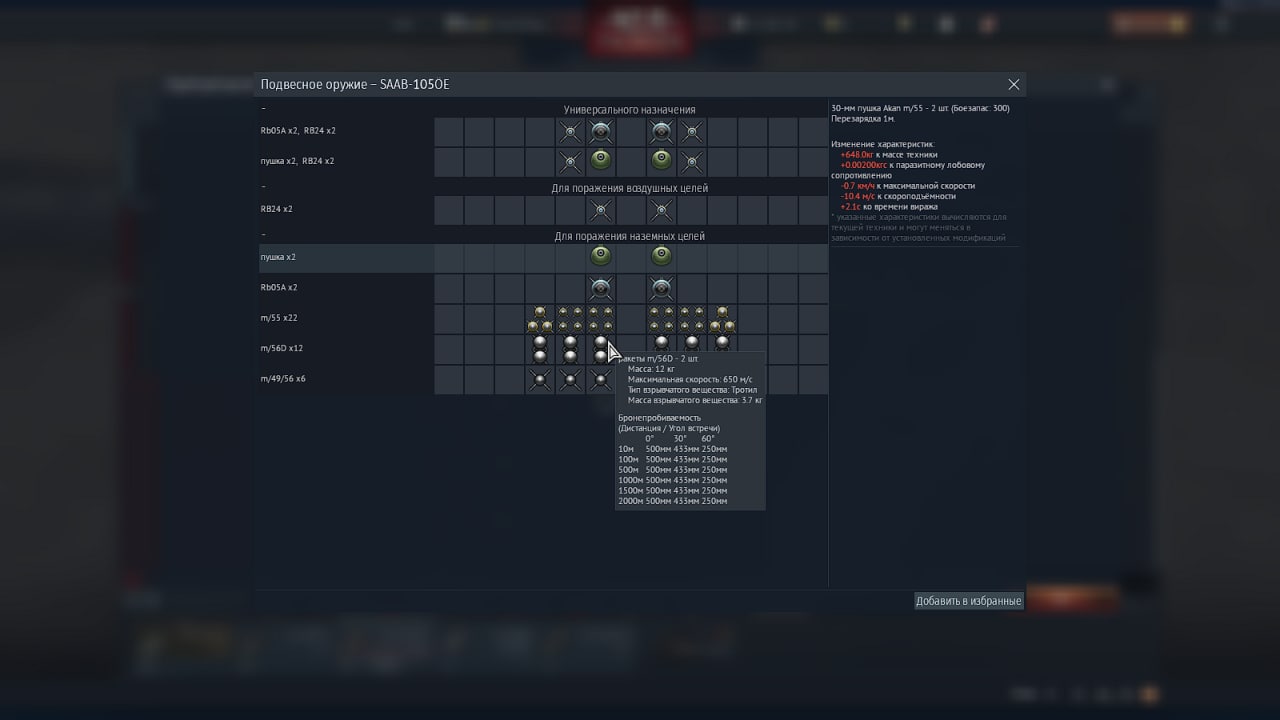1280x720 pixels.
Task: Select second-from-left m/56D rocket pair
Action: click(570, 349)
